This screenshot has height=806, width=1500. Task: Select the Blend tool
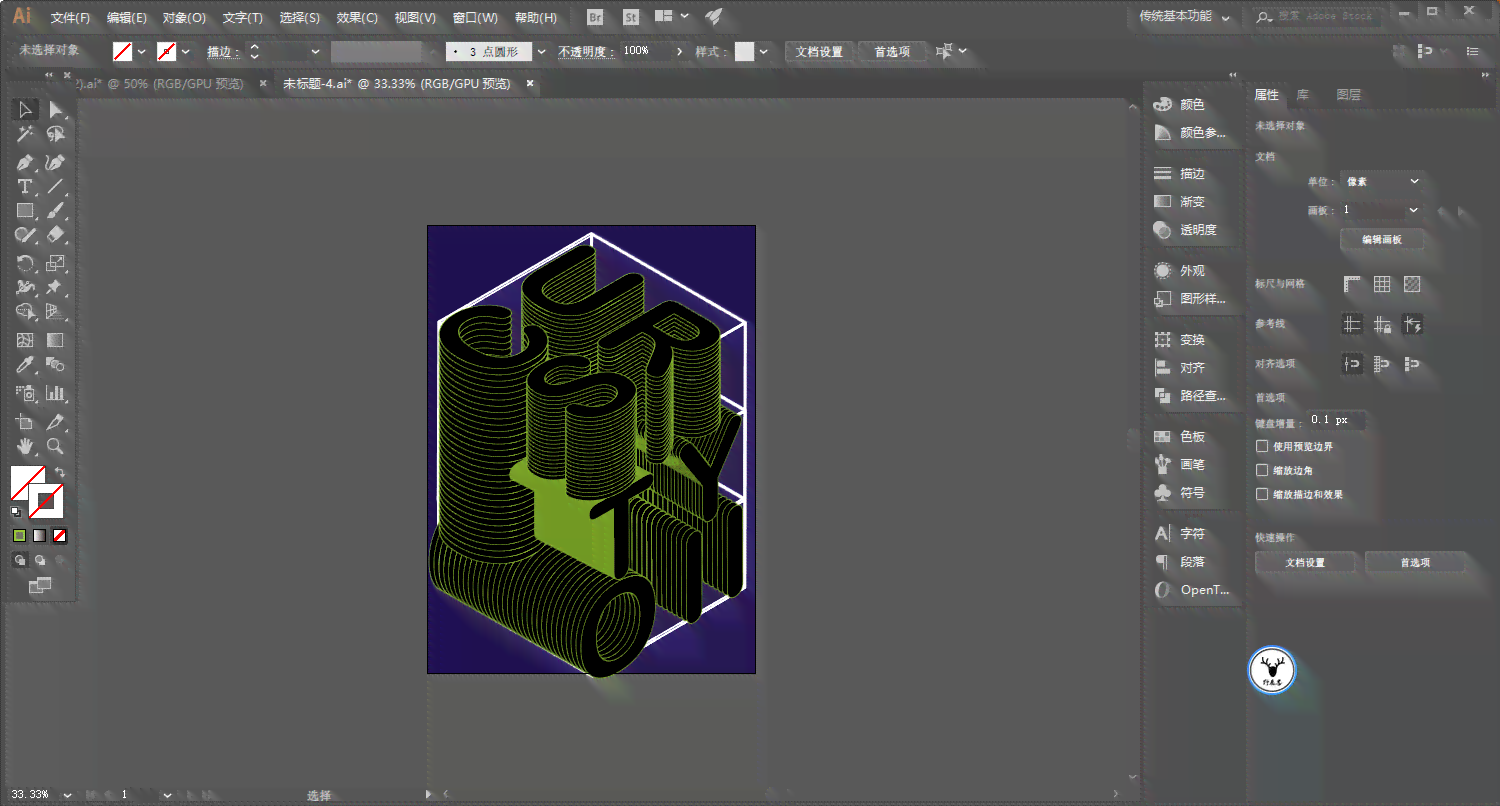[56, 365]
